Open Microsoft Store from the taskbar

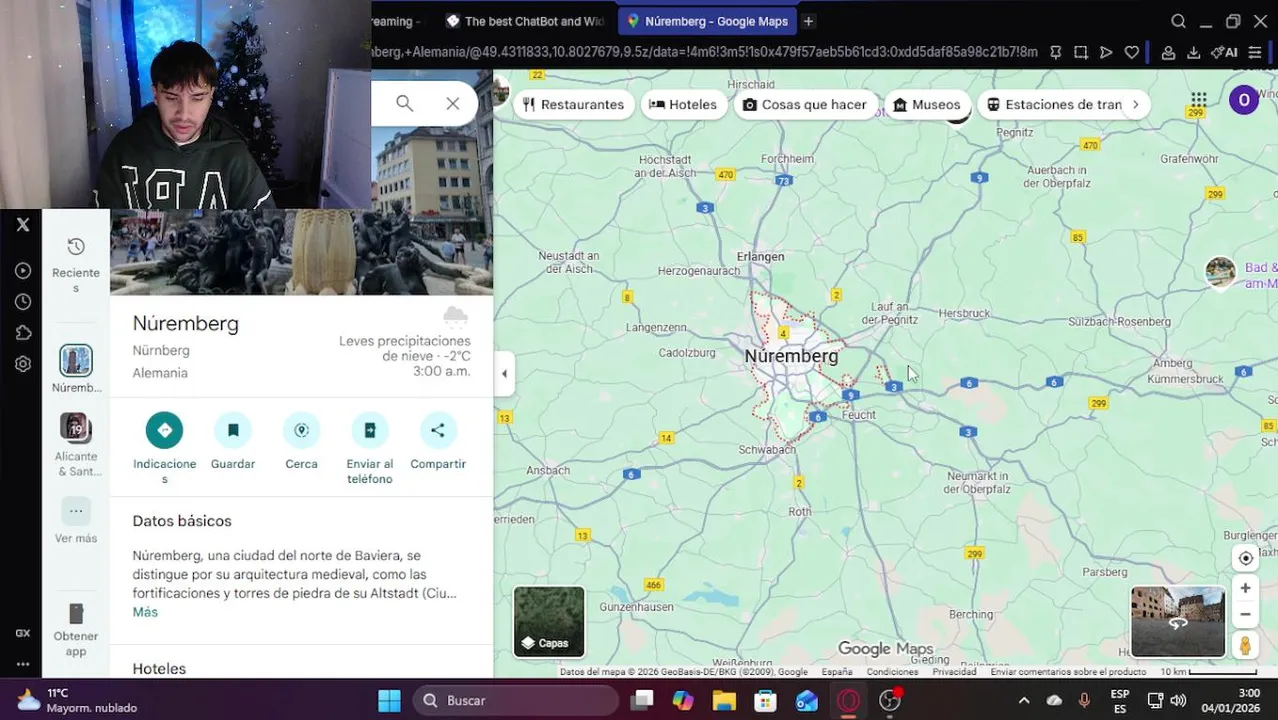(765, 700)
